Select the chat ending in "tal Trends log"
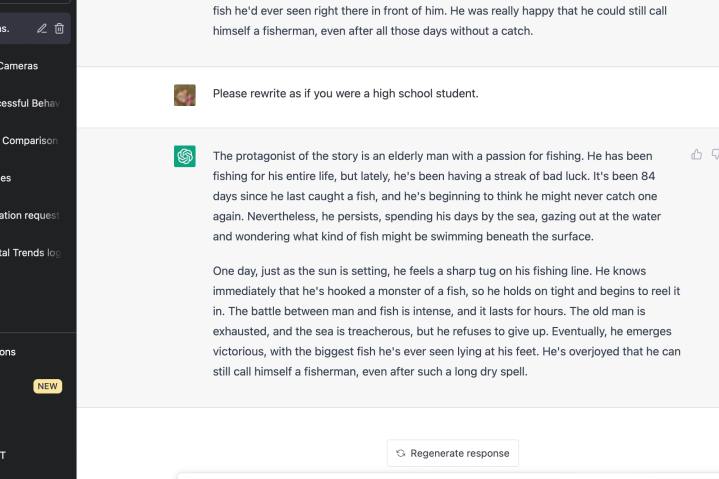The width and height of the screenshot is (719, 479). tap(31, 253)
